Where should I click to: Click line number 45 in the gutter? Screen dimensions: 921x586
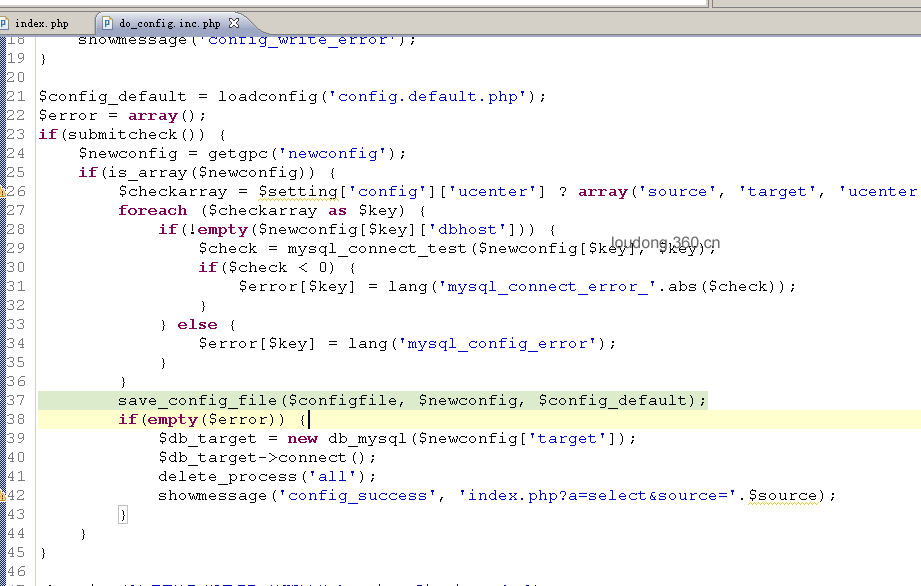click(16, 553)
